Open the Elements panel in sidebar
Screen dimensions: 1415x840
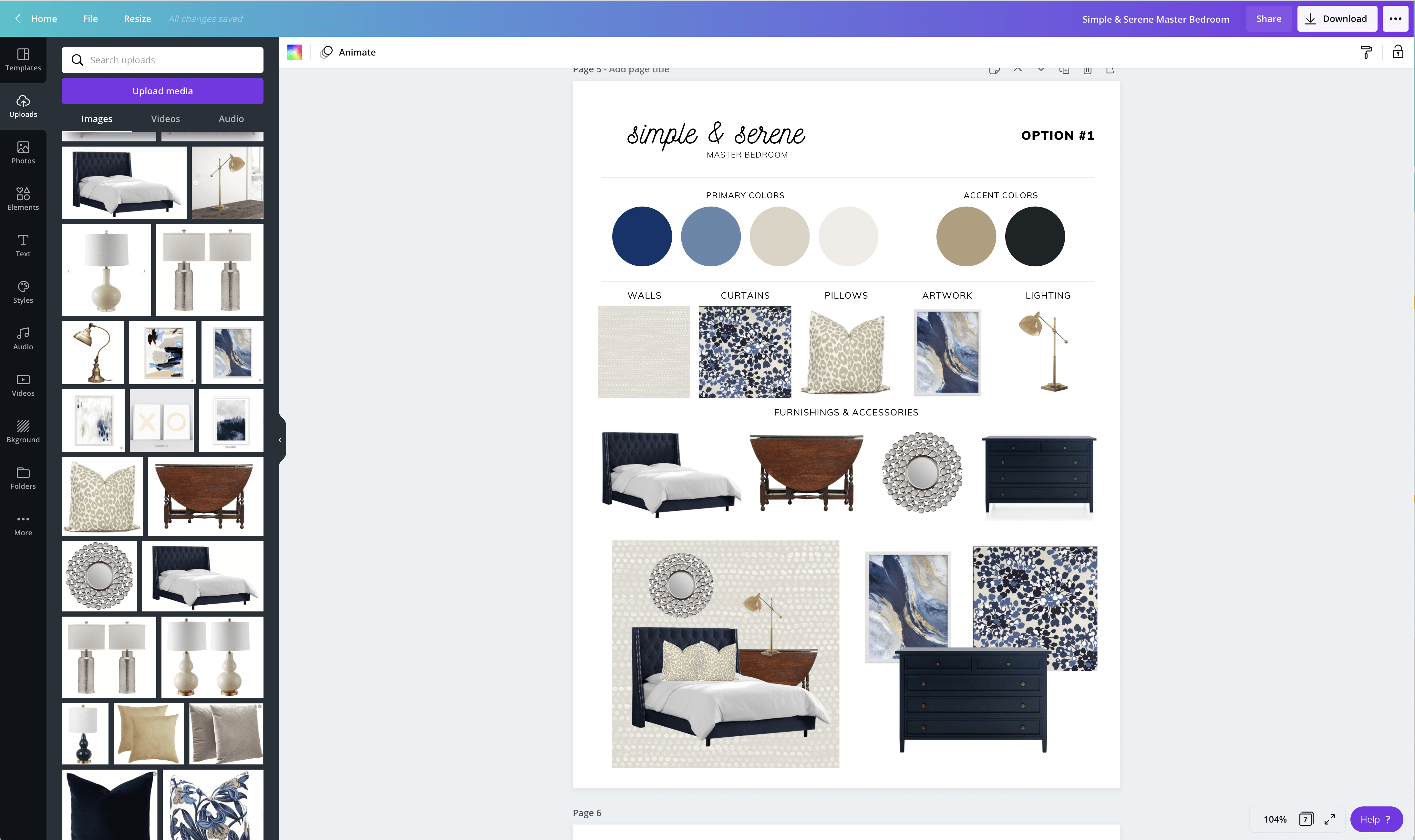coord(23,199)
